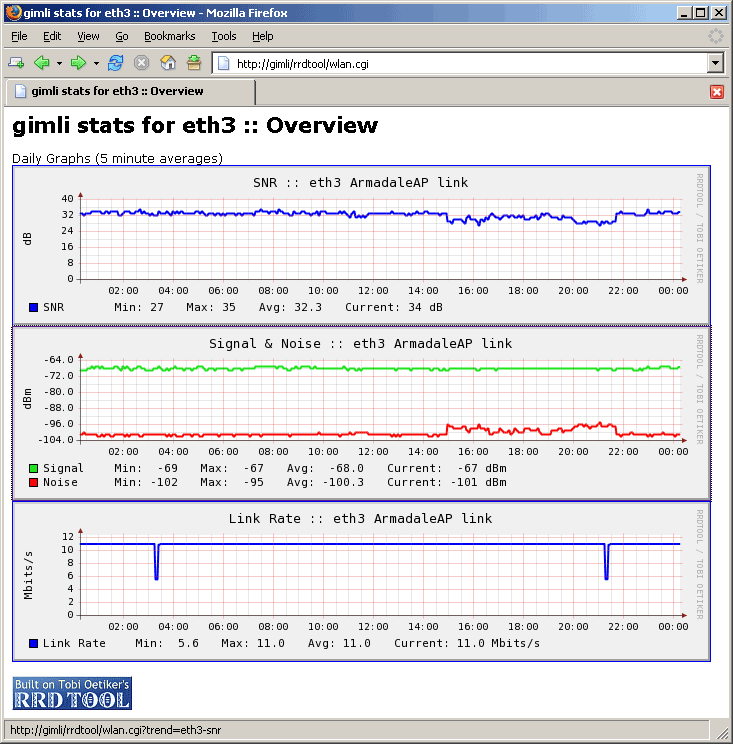
Task: Click the RRDTOOL logo image link
Action: pos(72,693)
